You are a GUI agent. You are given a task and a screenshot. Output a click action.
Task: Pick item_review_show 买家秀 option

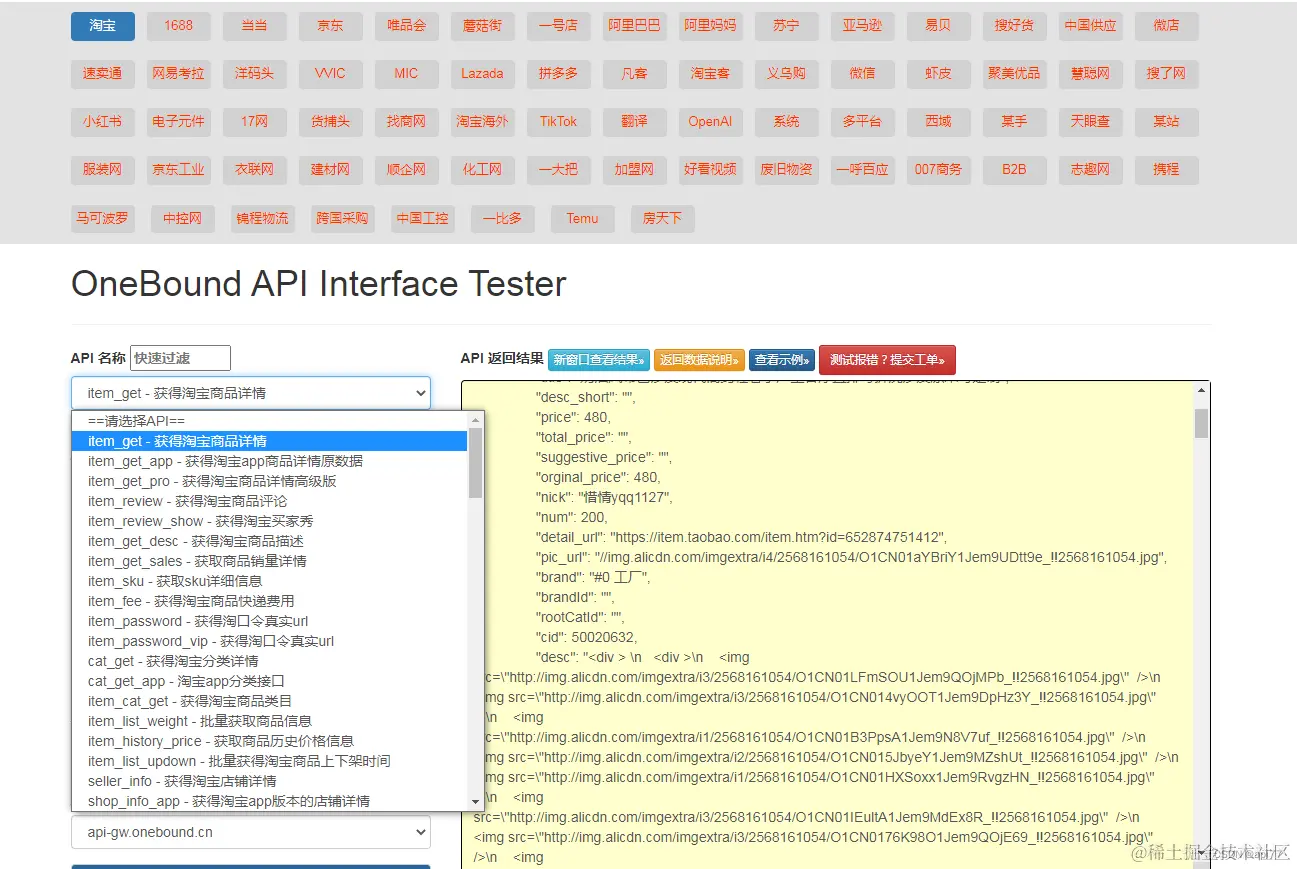270,521
